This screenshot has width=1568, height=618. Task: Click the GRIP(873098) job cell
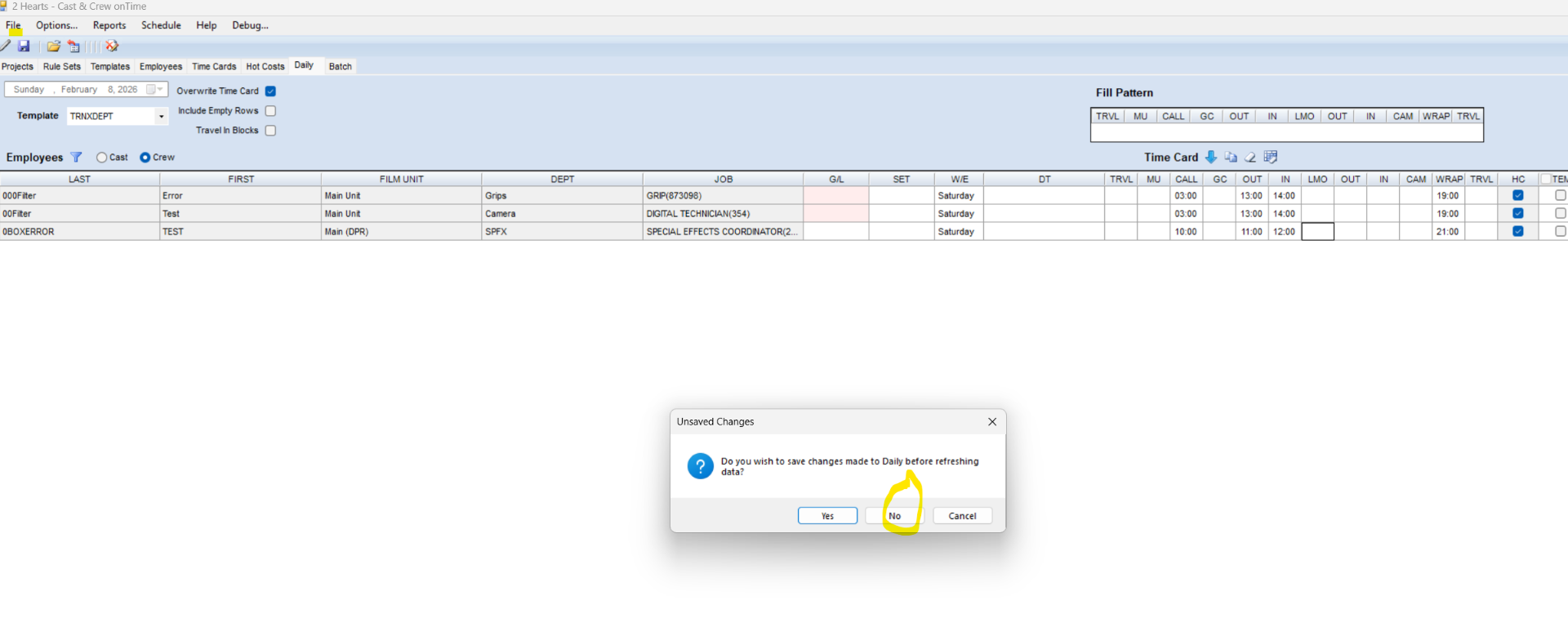723,196
